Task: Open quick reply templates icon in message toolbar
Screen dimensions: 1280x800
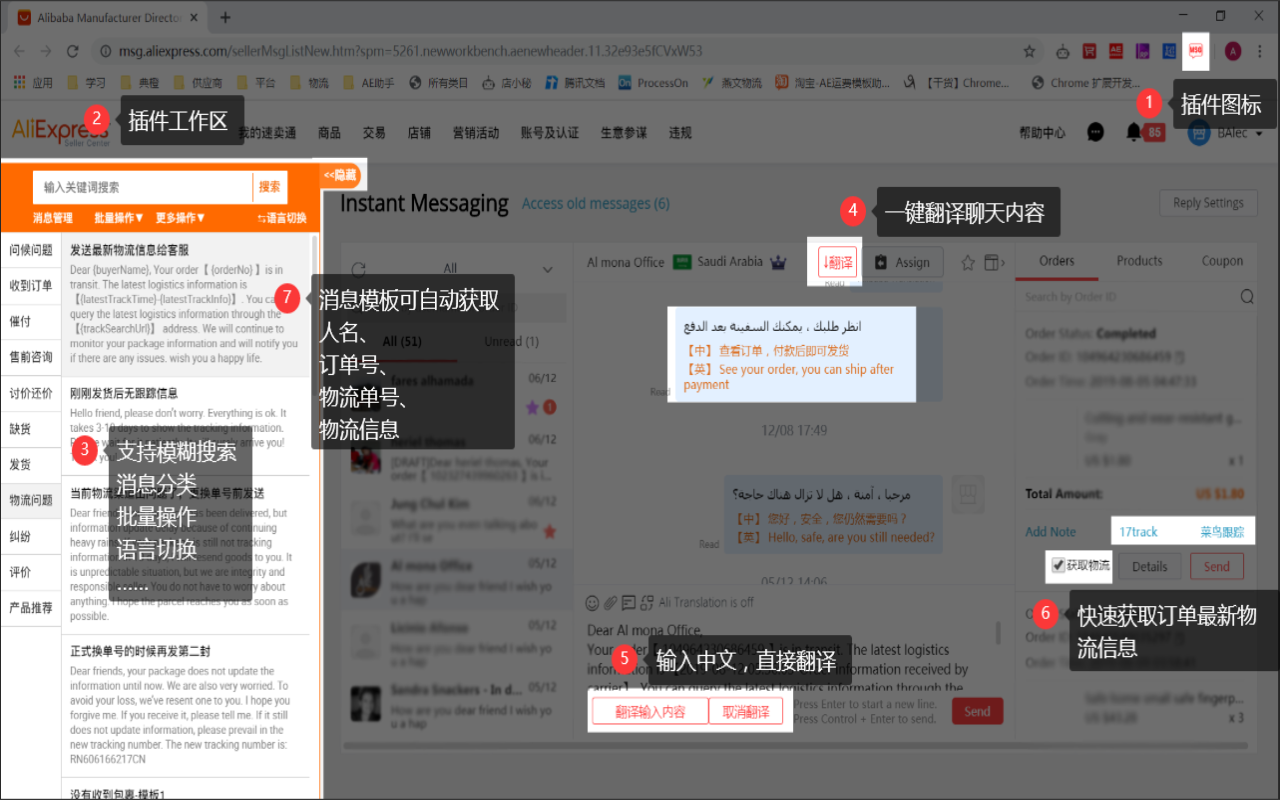Action: 627,602
